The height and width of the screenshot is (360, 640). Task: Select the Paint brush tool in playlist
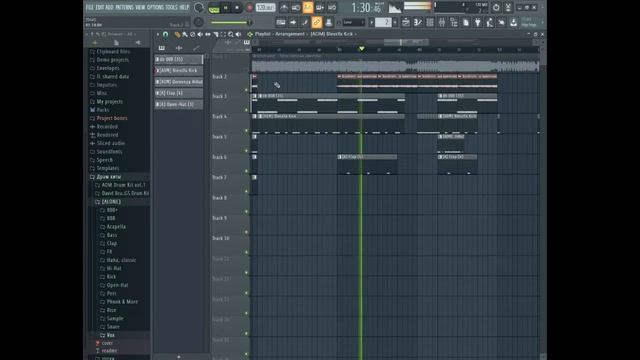pos(185,34)
